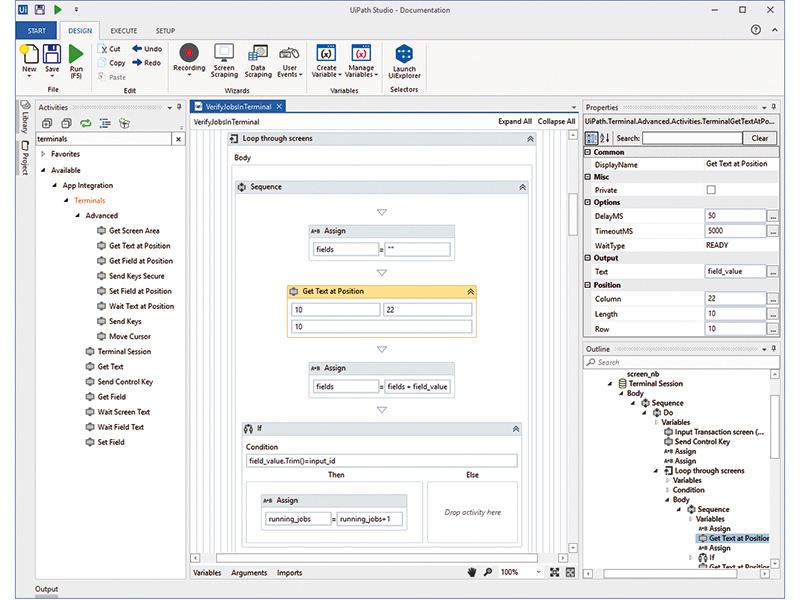
Task: Click the terminals search field
Action: coord(104,139)
